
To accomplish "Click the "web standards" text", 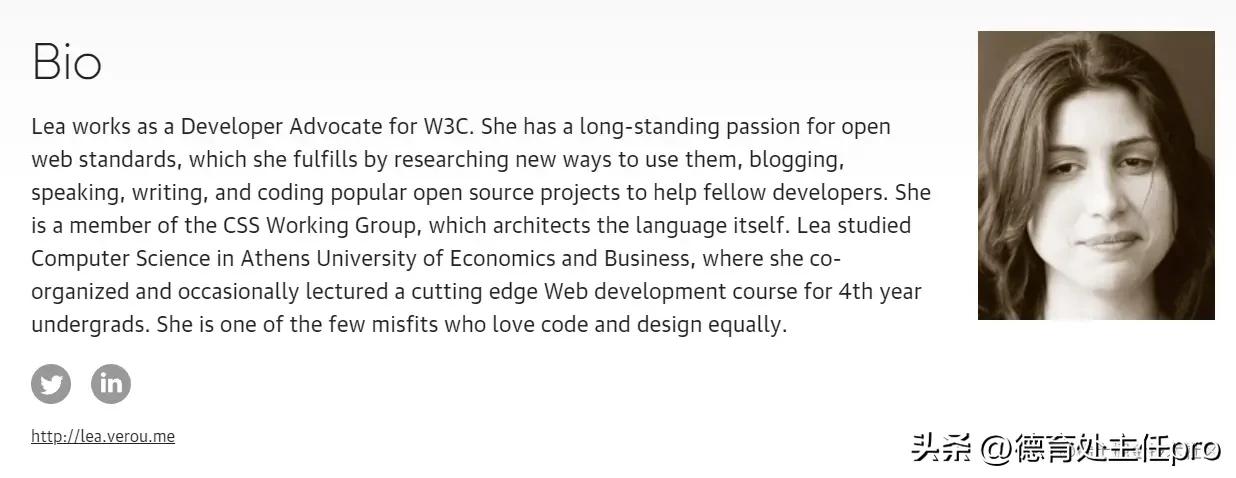I will tap(104, 160).
